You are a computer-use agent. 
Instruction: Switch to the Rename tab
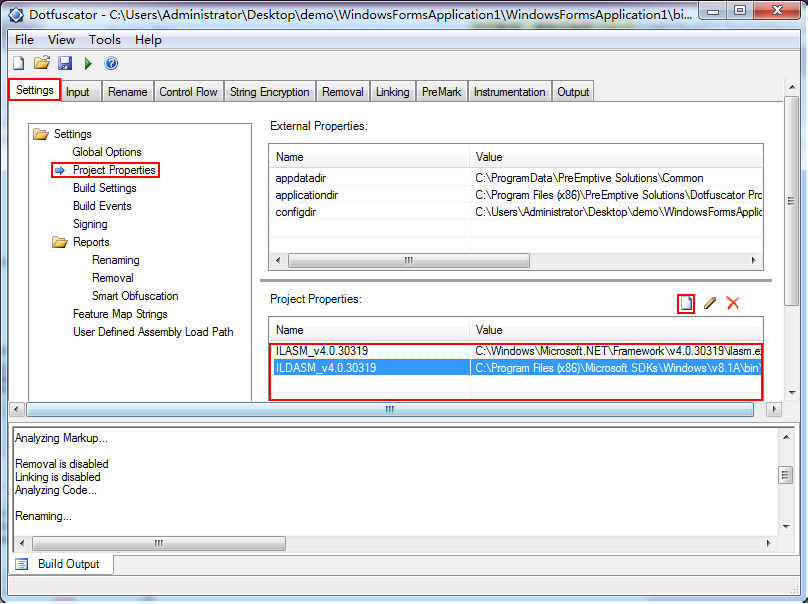(127, 92)
